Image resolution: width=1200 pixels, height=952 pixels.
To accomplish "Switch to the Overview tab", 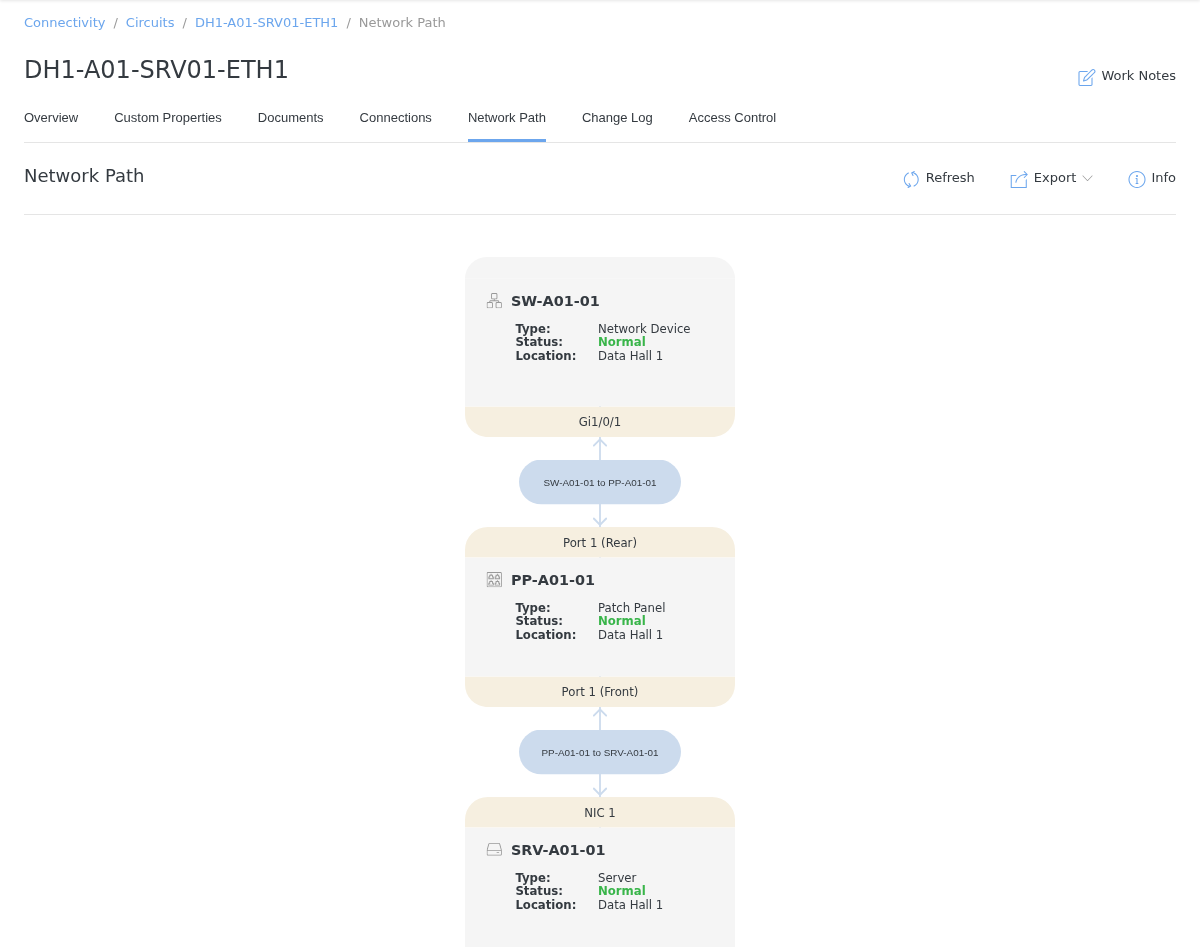I will tap(51, 118).
